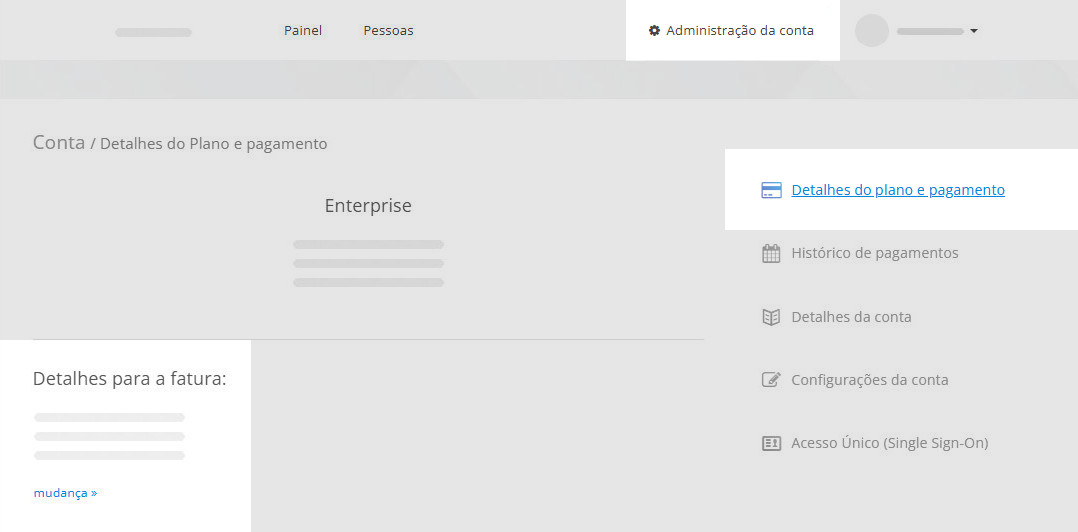Open the Pessoas section
The height and width of the screenshot is (532, 1078).
point(388,31)
